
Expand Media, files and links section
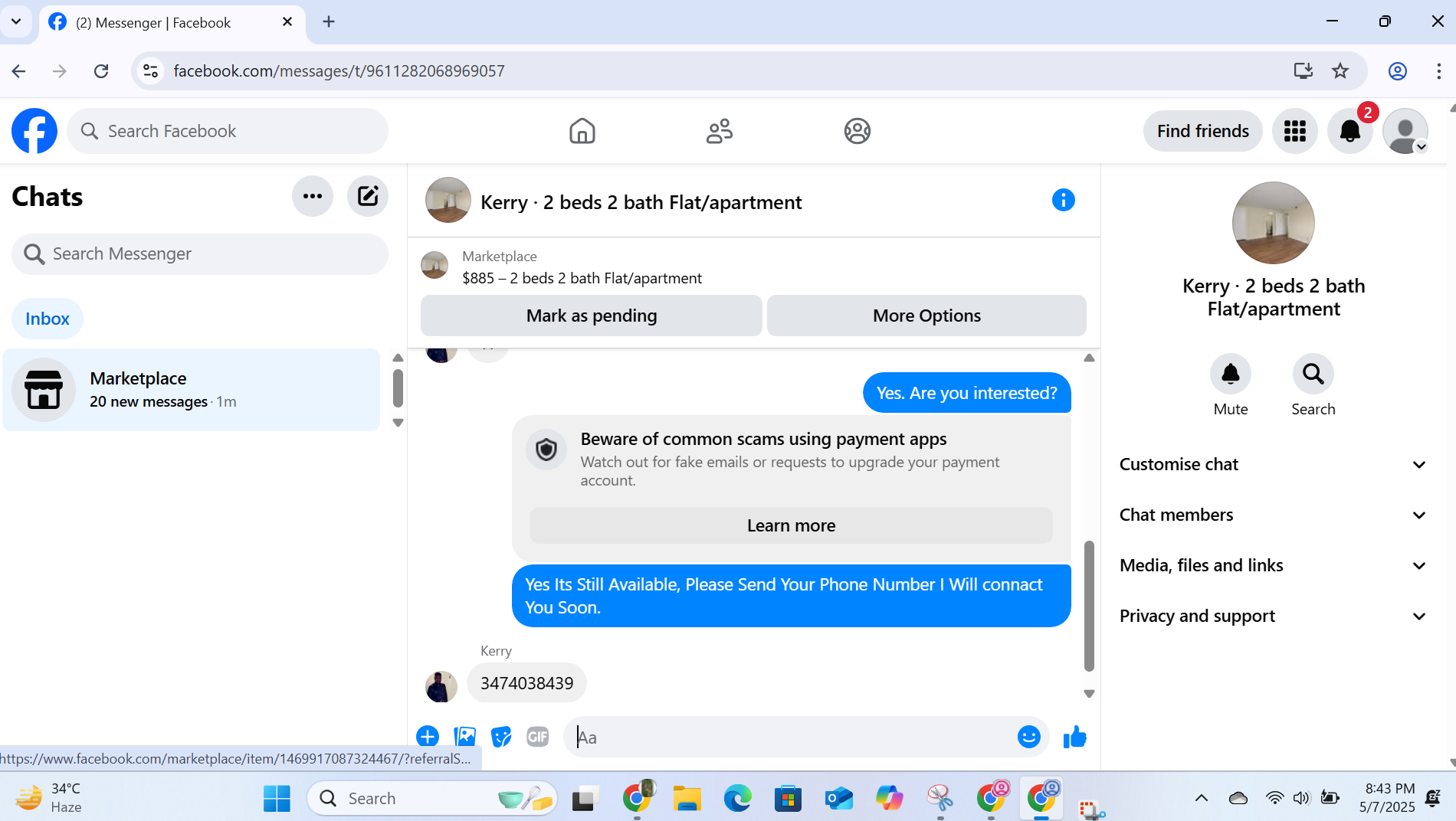[x=1274, y=565]
